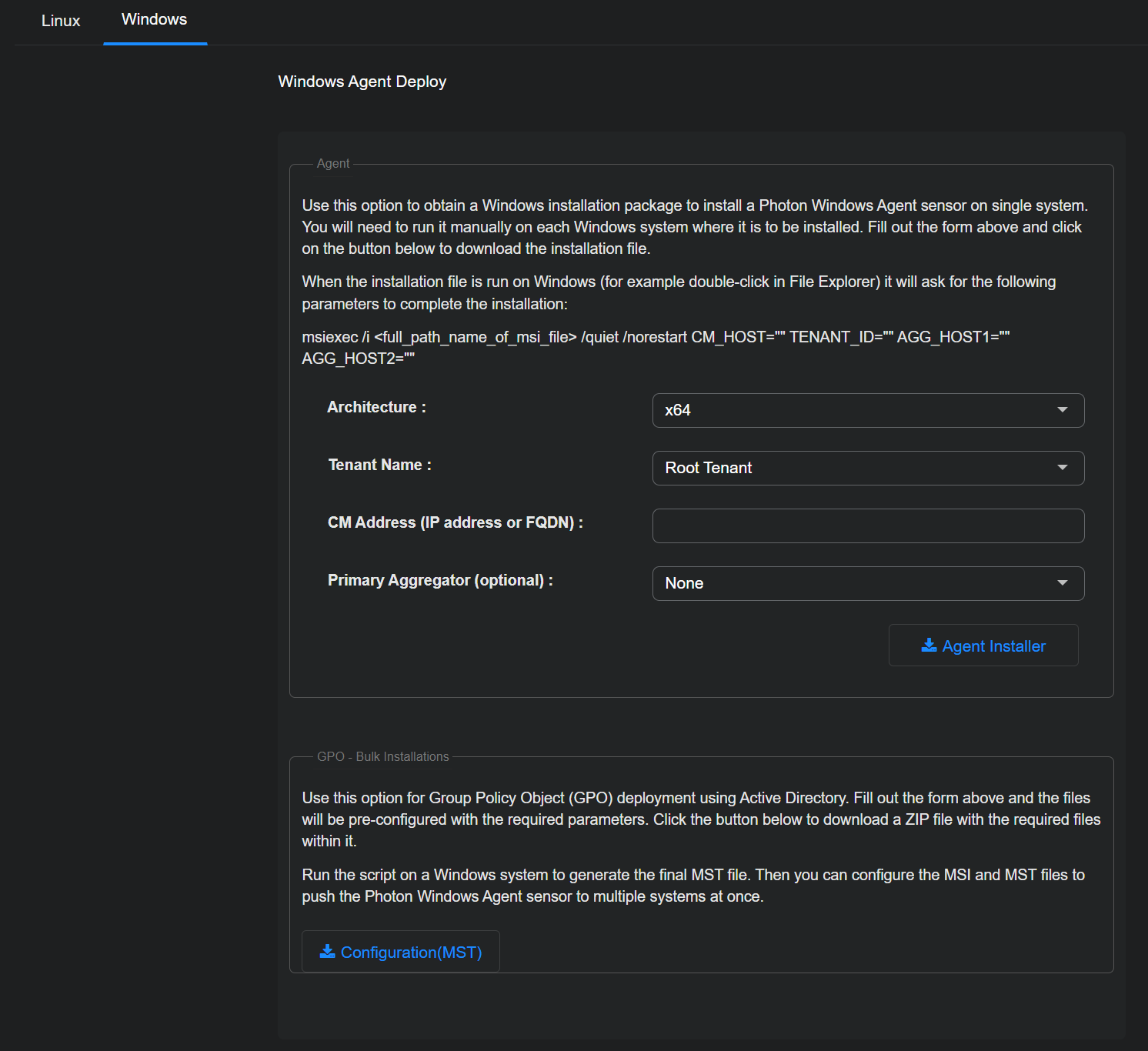Click the msiexec command line text
The width and height of the screenshot is (1148, 1051).
654,337
